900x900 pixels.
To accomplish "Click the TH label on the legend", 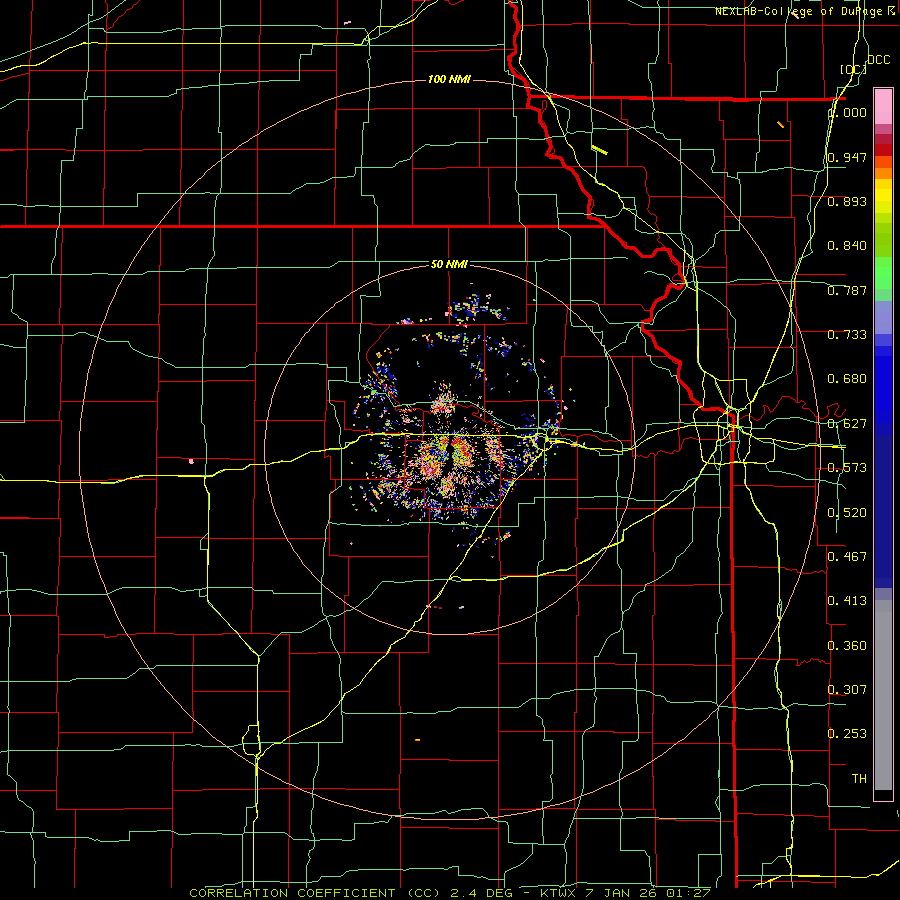I will (x=859, y=778).
